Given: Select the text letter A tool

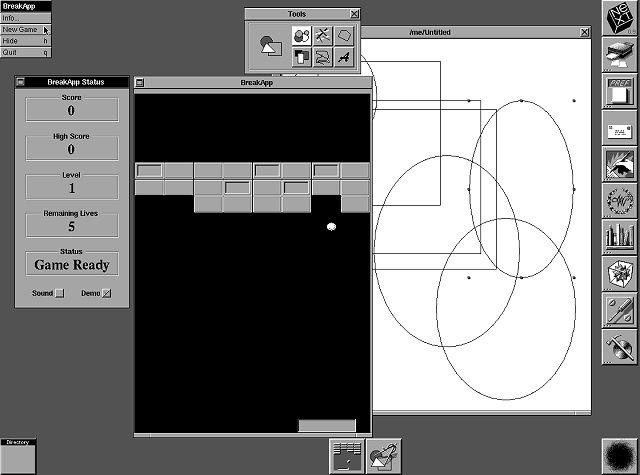Looking at the screenshot, I should 344,57.
